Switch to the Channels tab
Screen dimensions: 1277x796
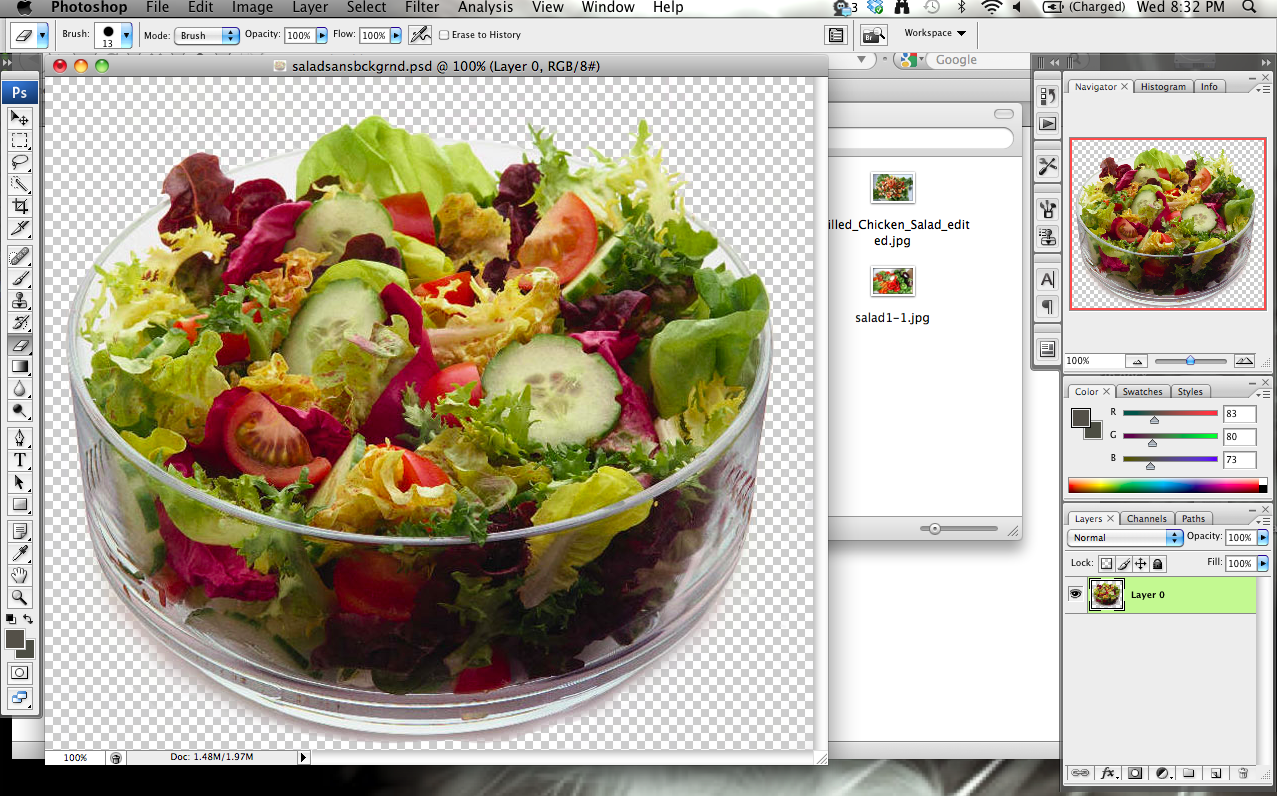[1146, 518]
